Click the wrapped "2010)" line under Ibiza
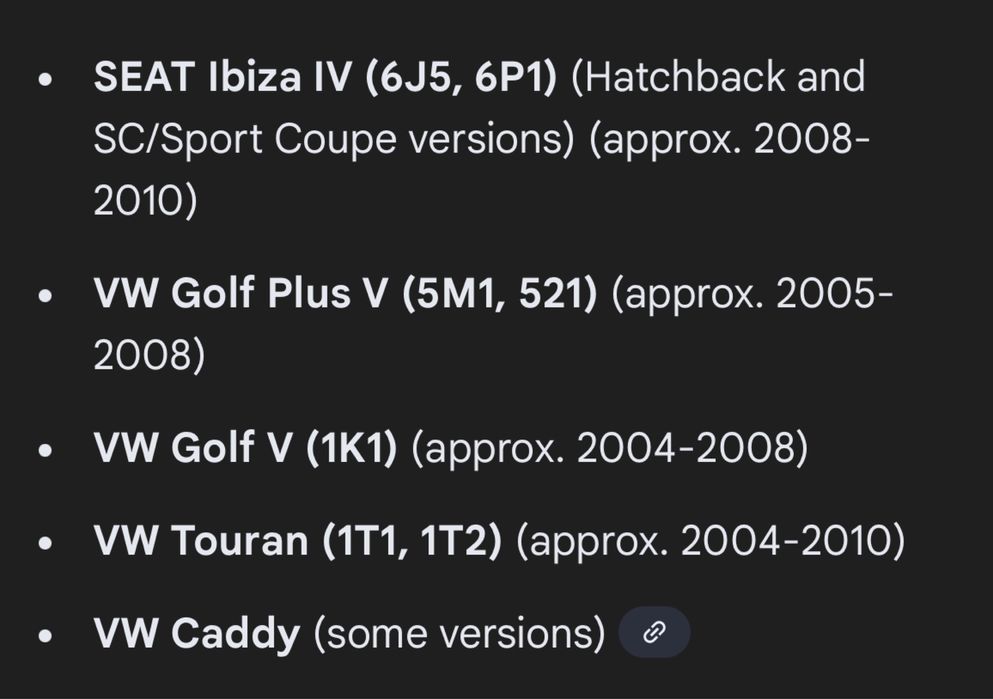 [145, 202]
